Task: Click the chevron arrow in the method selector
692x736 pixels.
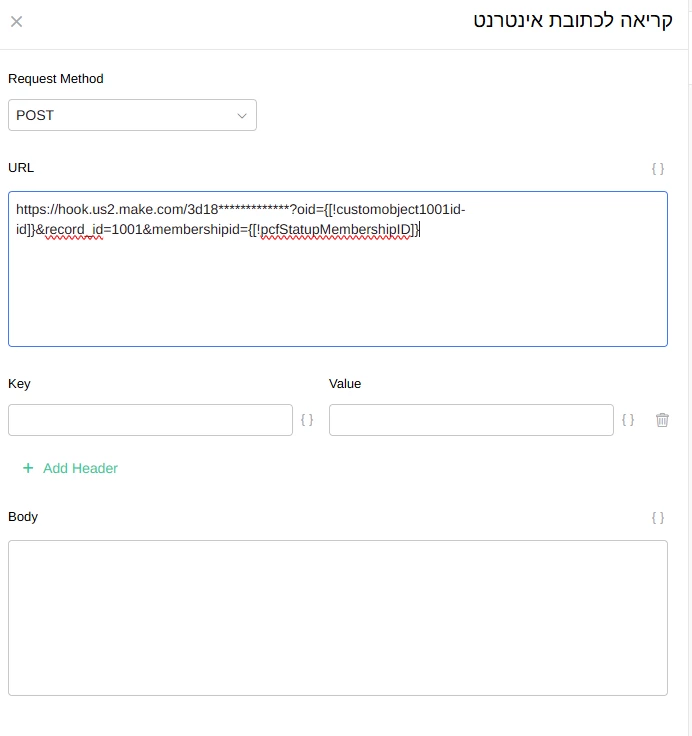Action: pyautogui.click(x=241, y=116)
